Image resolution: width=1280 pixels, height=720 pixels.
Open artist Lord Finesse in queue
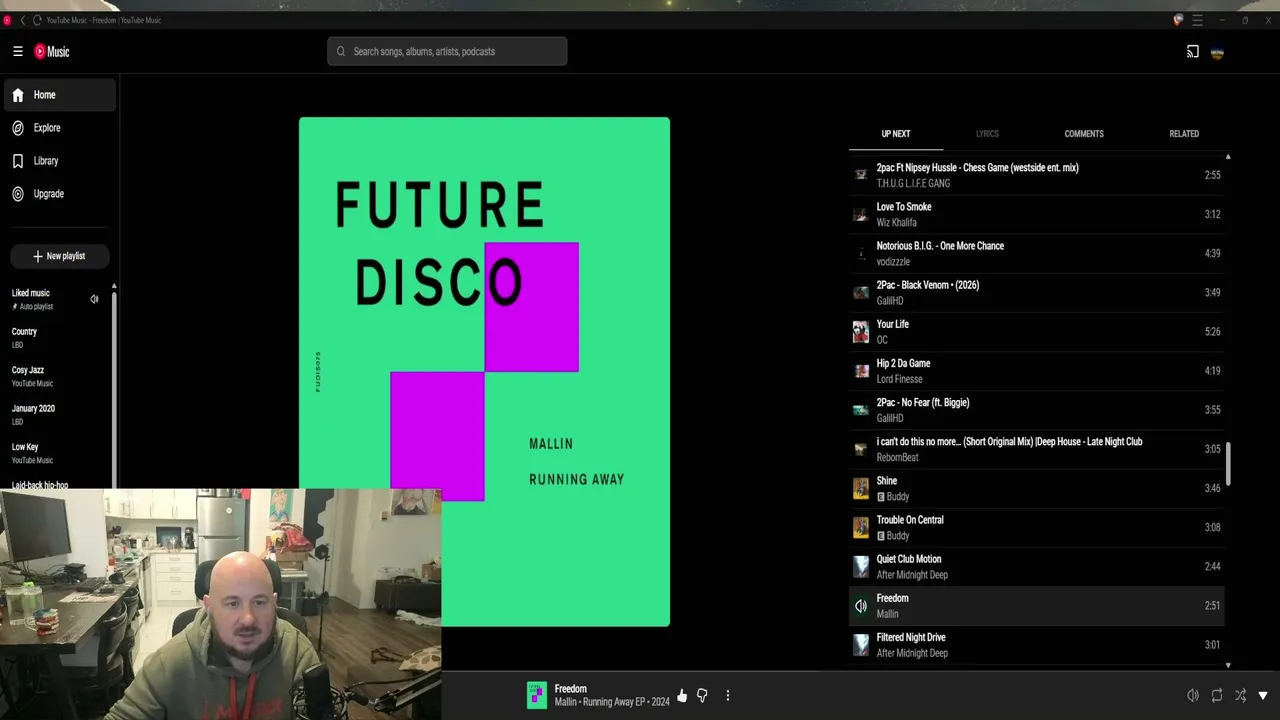pyautogui.click(x=900, y=379)
